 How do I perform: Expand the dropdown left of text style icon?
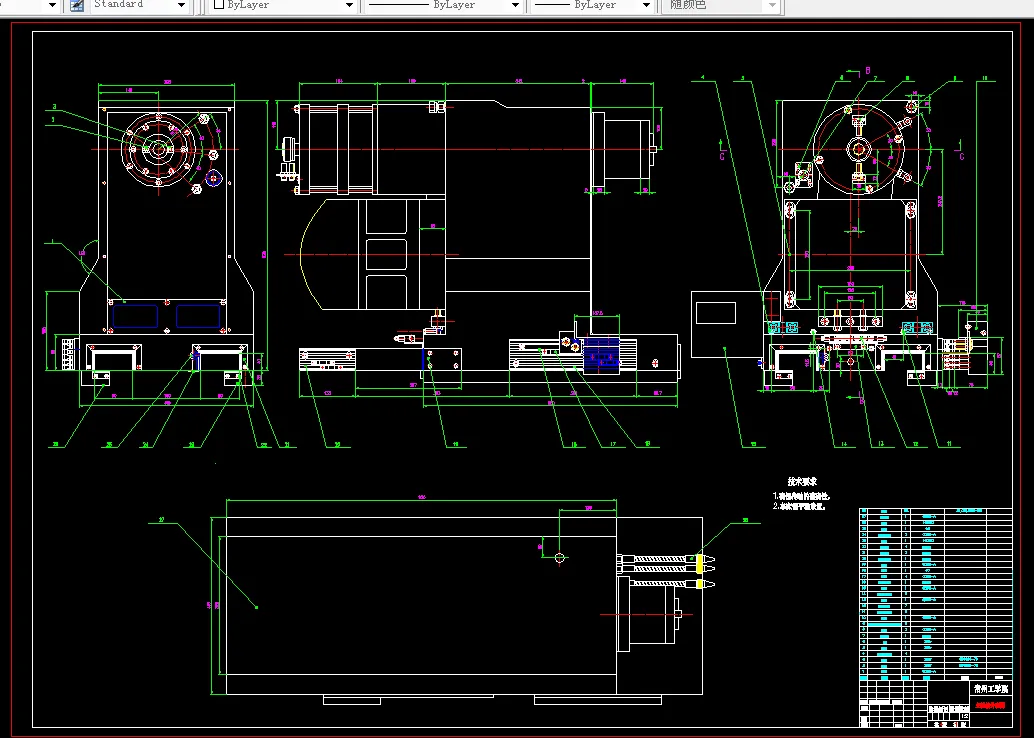click(52, 5)
